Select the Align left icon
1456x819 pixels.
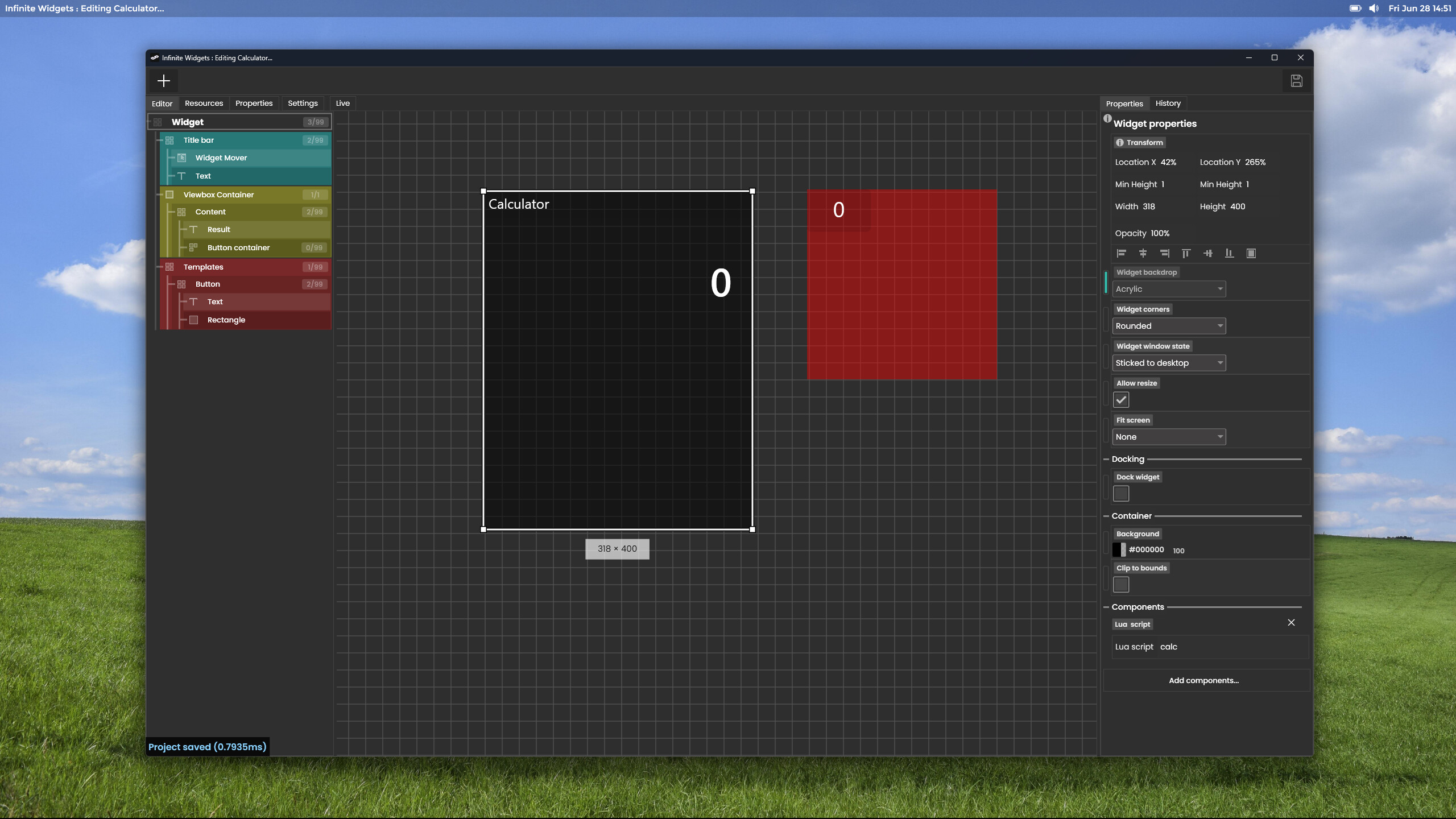point(1121,253)
